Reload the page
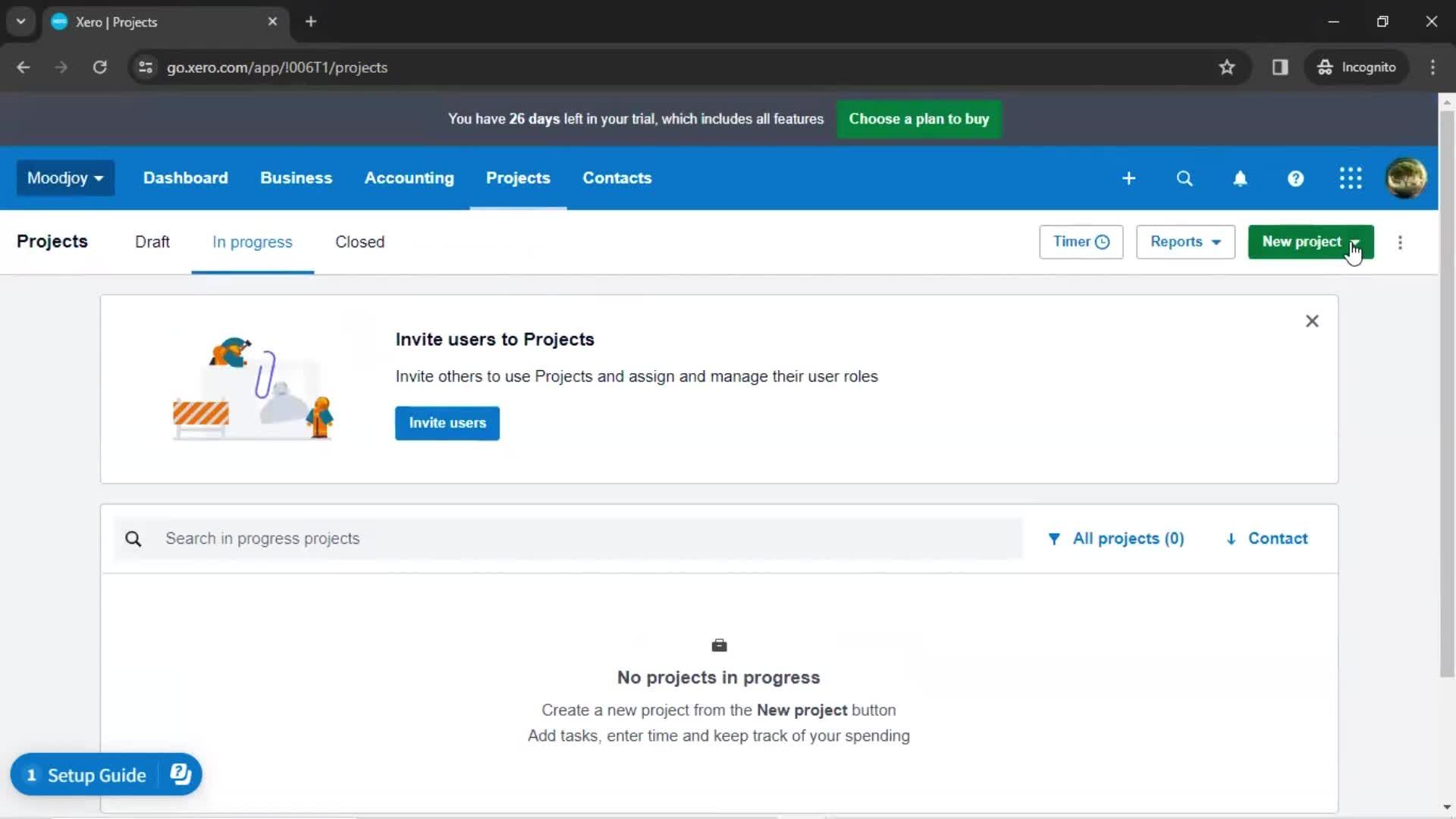This screenshot has width=1456, height=819. coord(99,67)
